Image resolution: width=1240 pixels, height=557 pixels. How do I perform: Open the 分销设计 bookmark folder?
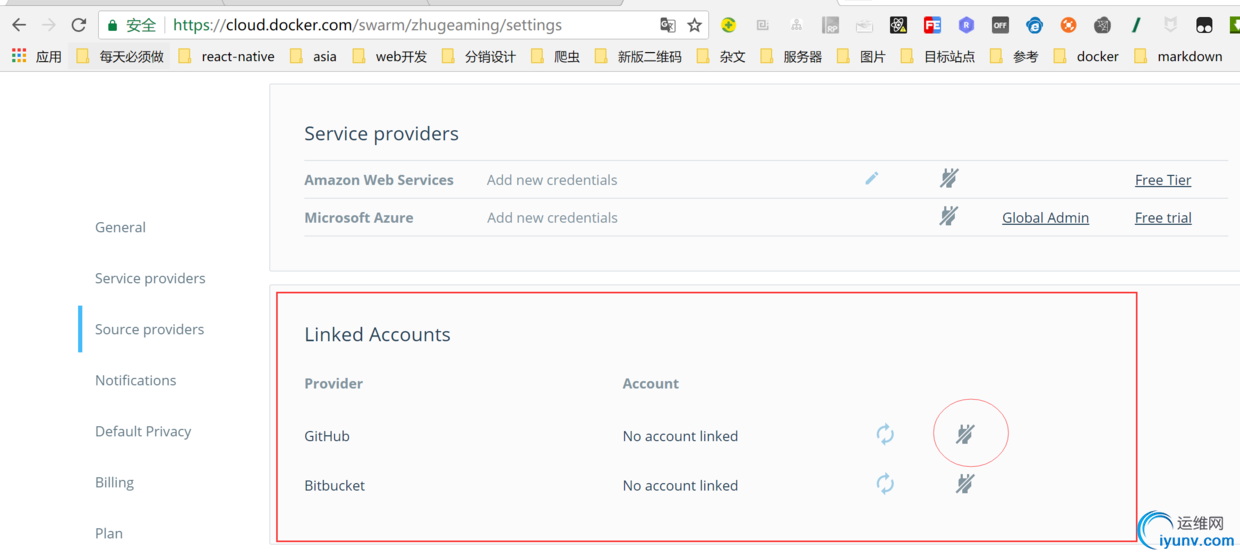[479, 56]
